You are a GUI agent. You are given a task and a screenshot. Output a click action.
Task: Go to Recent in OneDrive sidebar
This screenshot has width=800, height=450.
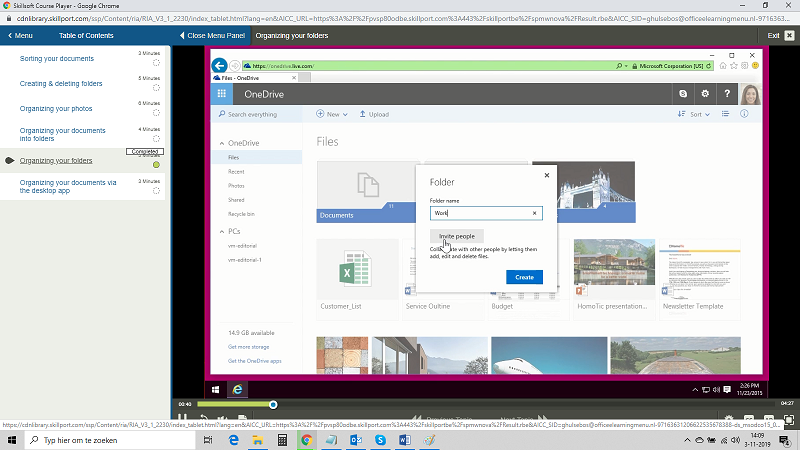coord(236,172)
